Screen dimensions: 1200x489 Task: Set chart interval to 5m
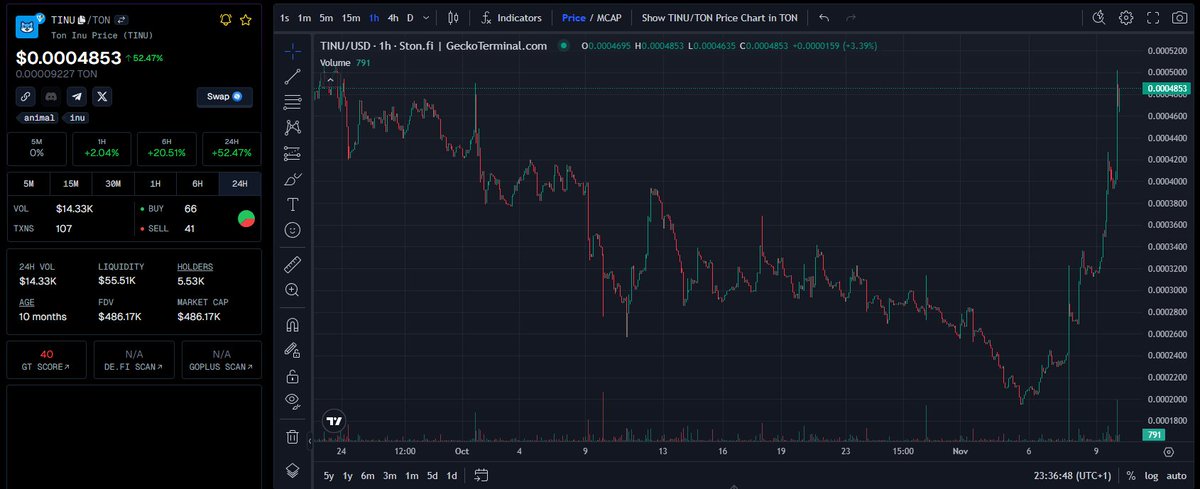pyautogui.click(x=326, y=17)
